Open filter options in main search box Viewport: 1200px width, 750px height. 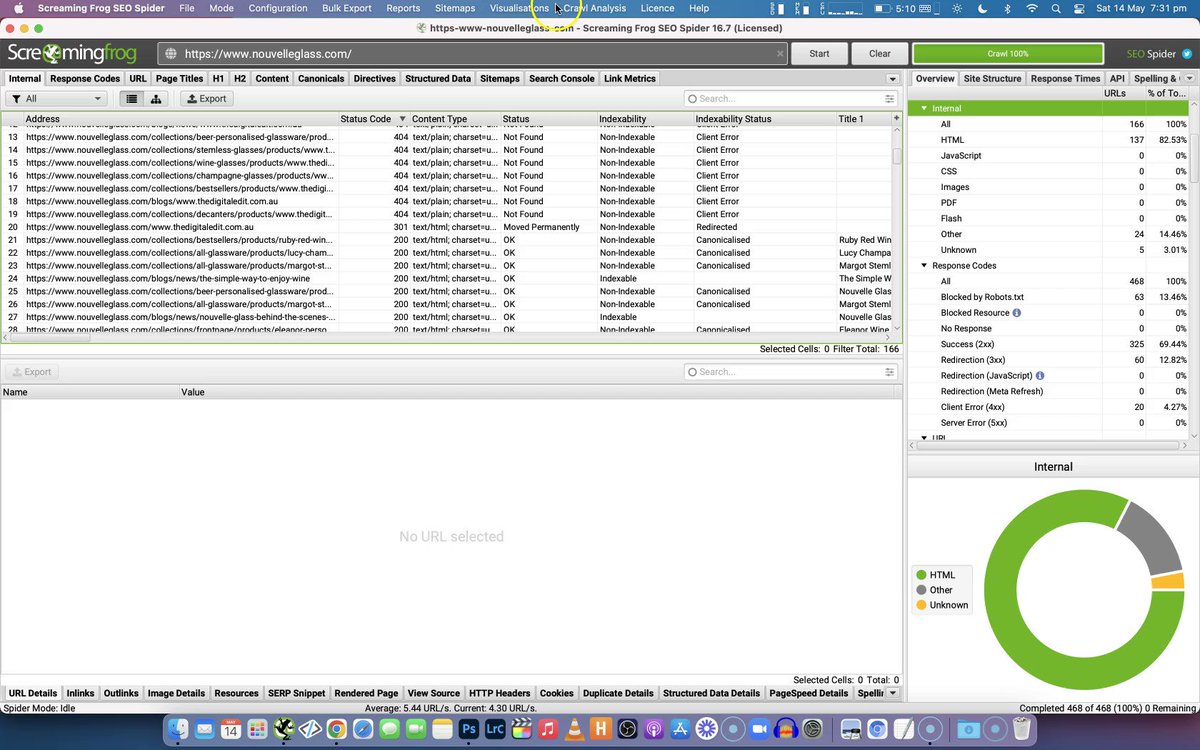(x=889, y=99)
